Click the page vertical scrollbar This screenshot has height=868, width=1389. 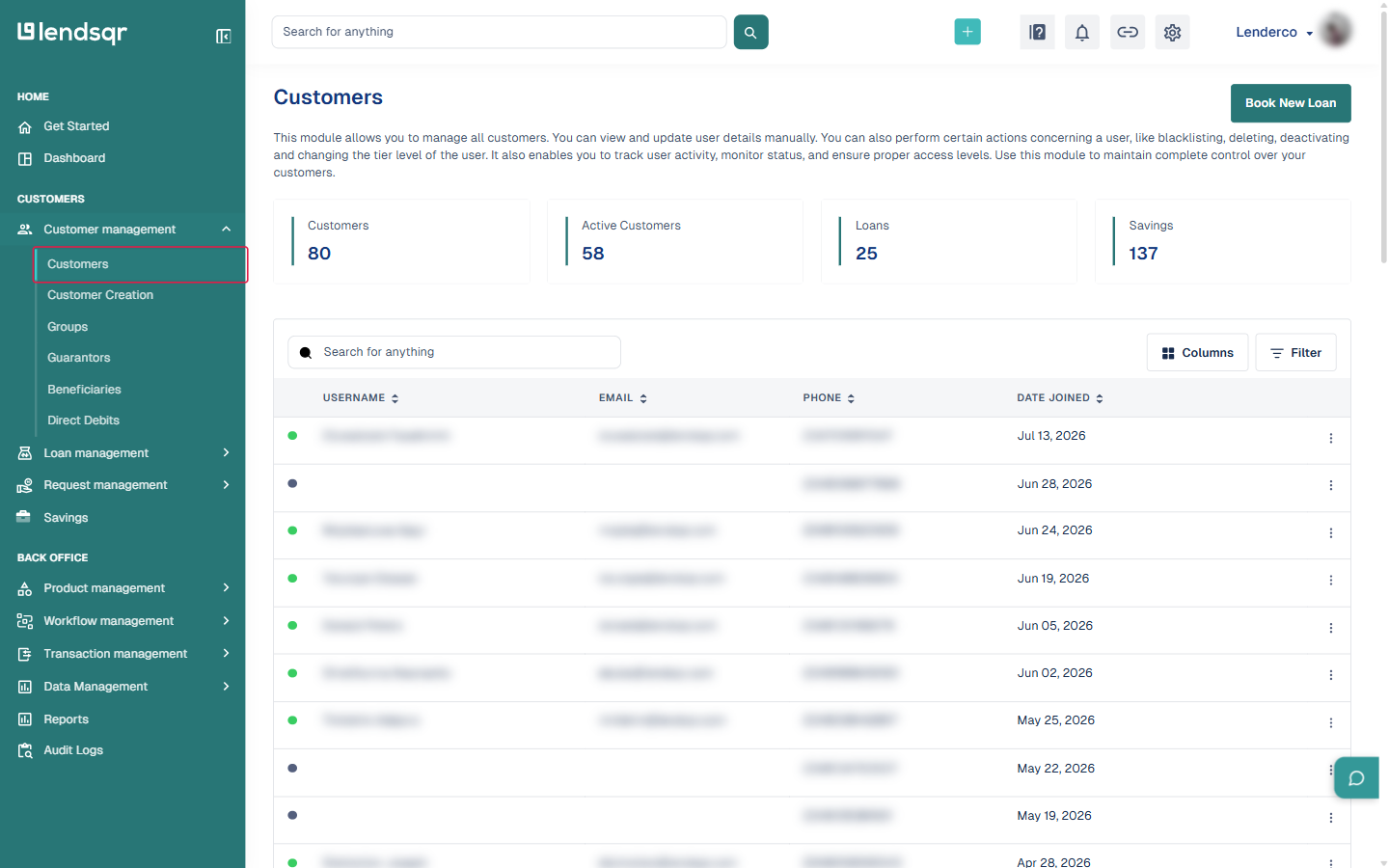coord(1384,135)
